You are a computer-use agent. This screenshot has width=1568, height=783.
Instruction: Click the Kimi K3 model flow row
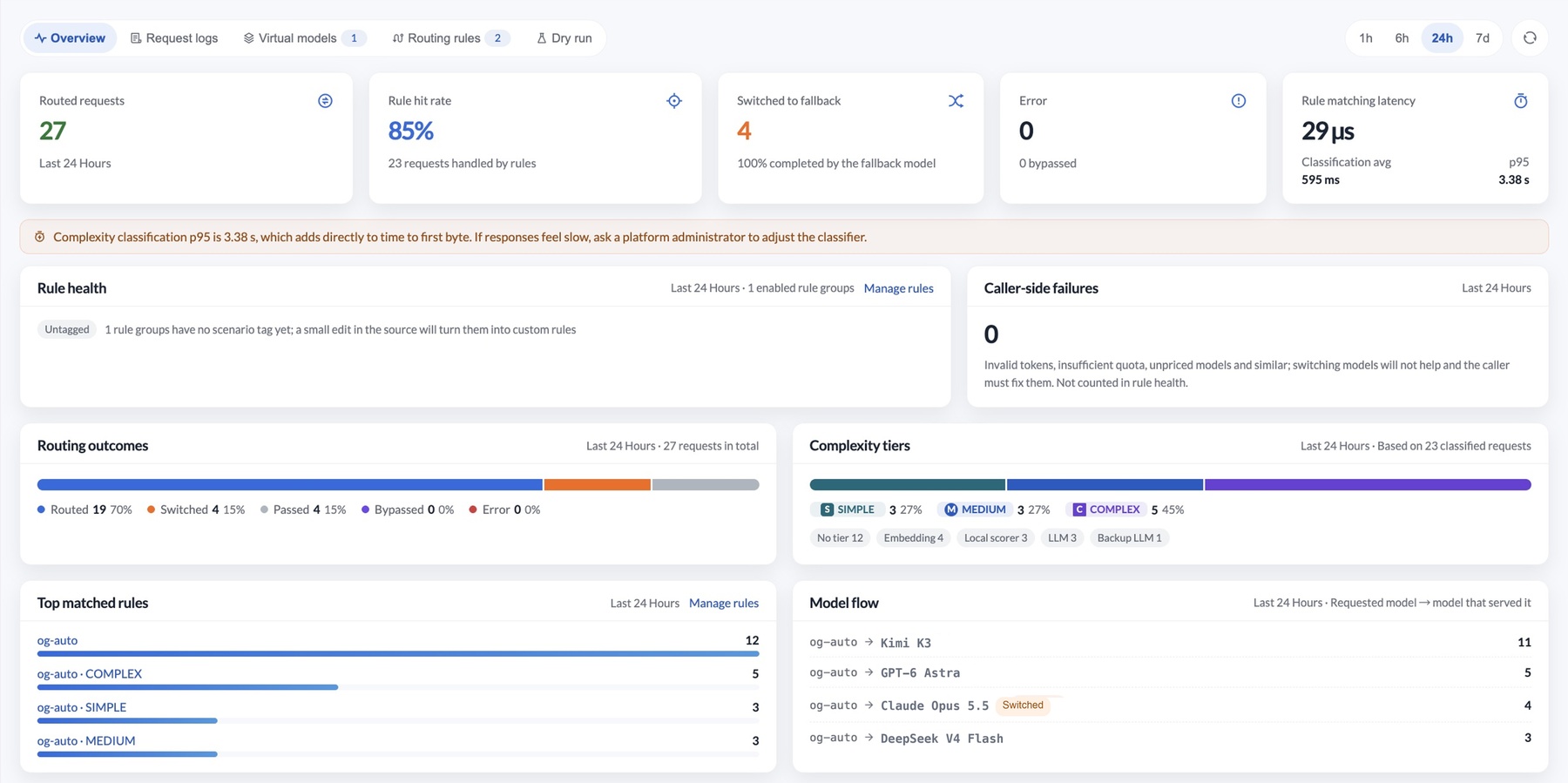click(1170, 643)
